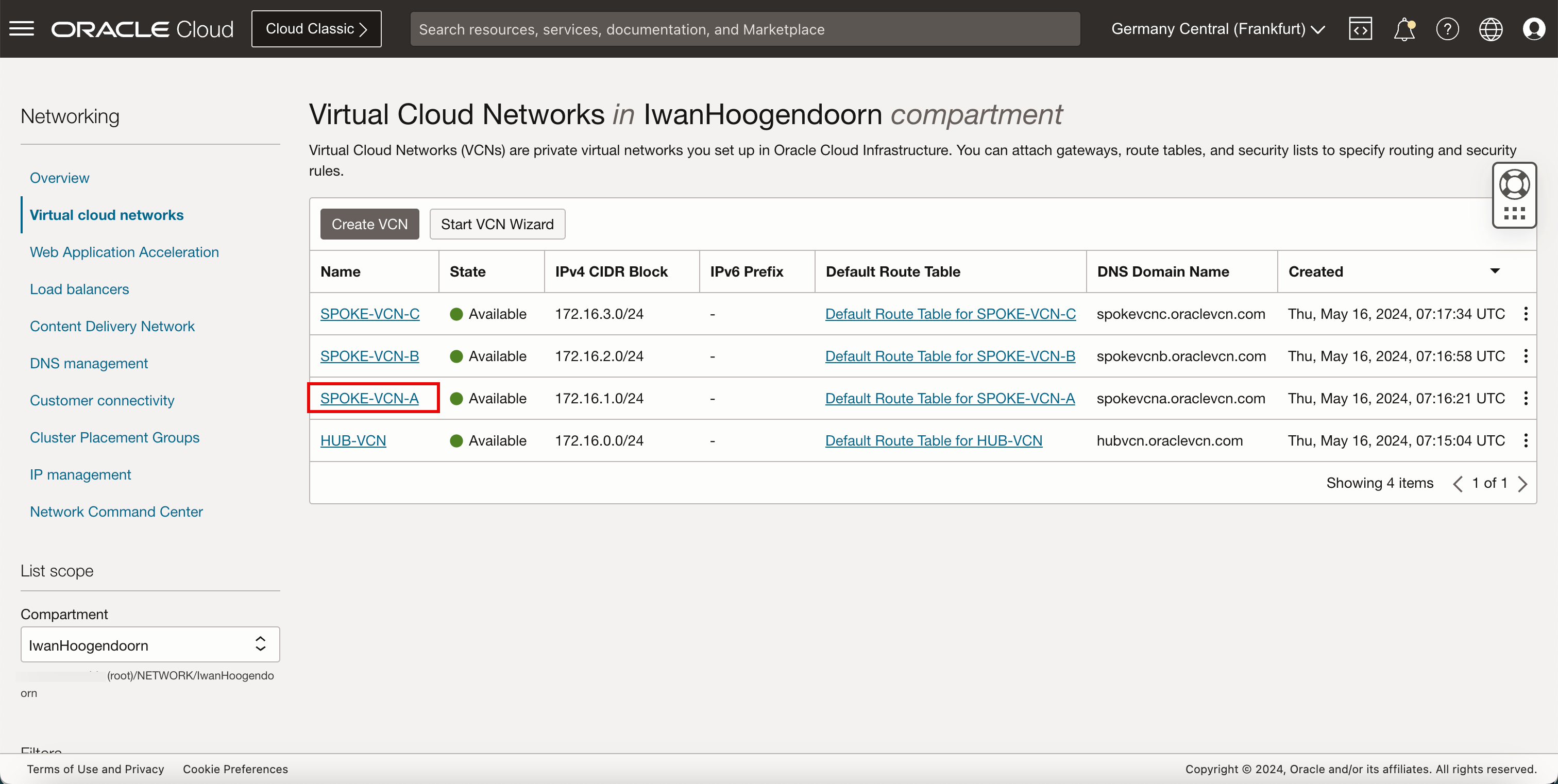Image resolution: width=1558 pixels, height=784 pixels.
Task: Click Create VCN button
Action: (x=369, y=224)
